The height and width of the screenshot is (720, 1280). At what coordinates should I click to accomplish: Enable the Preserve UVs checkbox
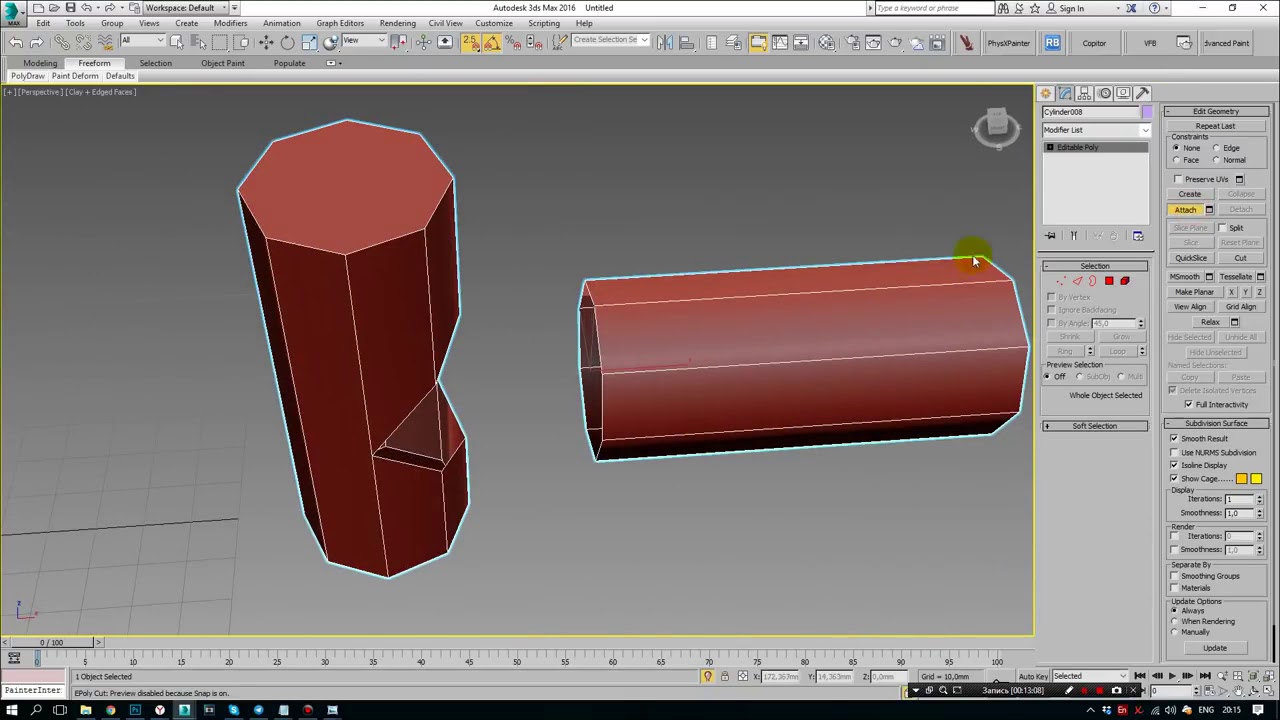click(1178, 179)
